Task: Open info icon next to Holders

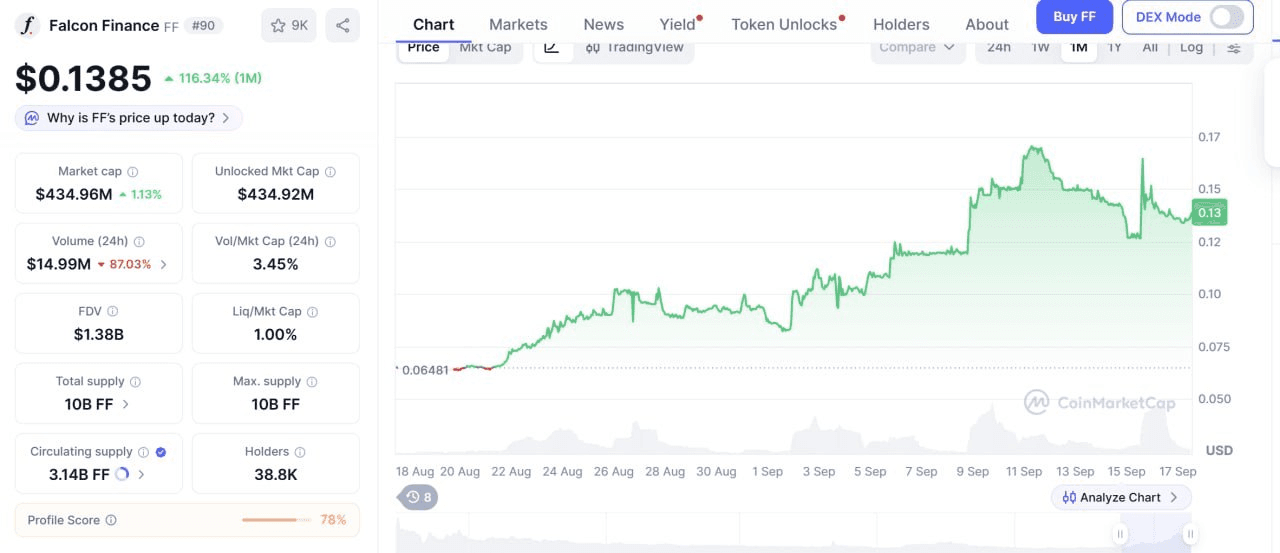Action: tap(300, 452)
